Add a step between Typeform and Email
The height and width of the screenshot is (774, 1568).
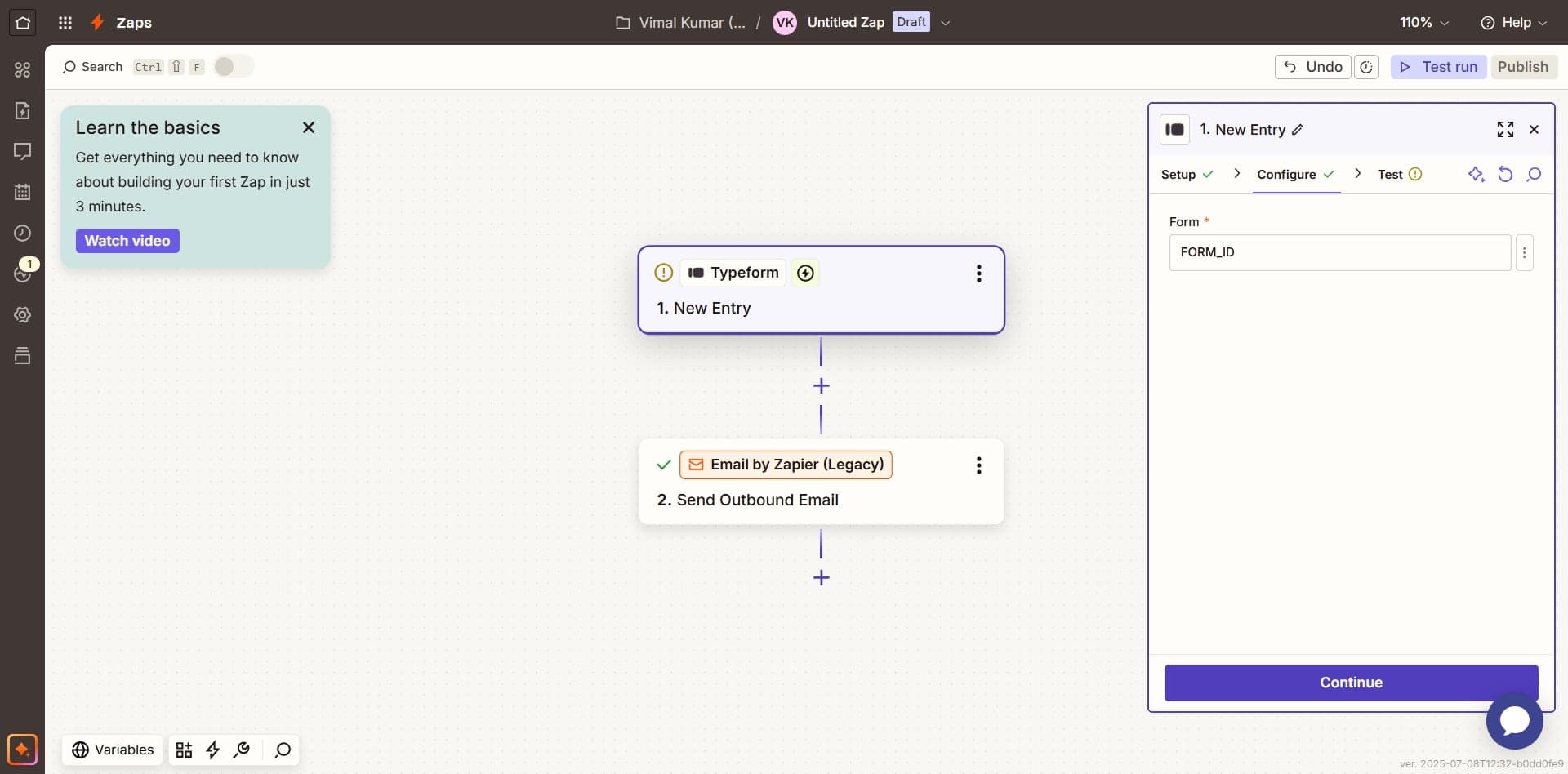click(x=821, y=386)
